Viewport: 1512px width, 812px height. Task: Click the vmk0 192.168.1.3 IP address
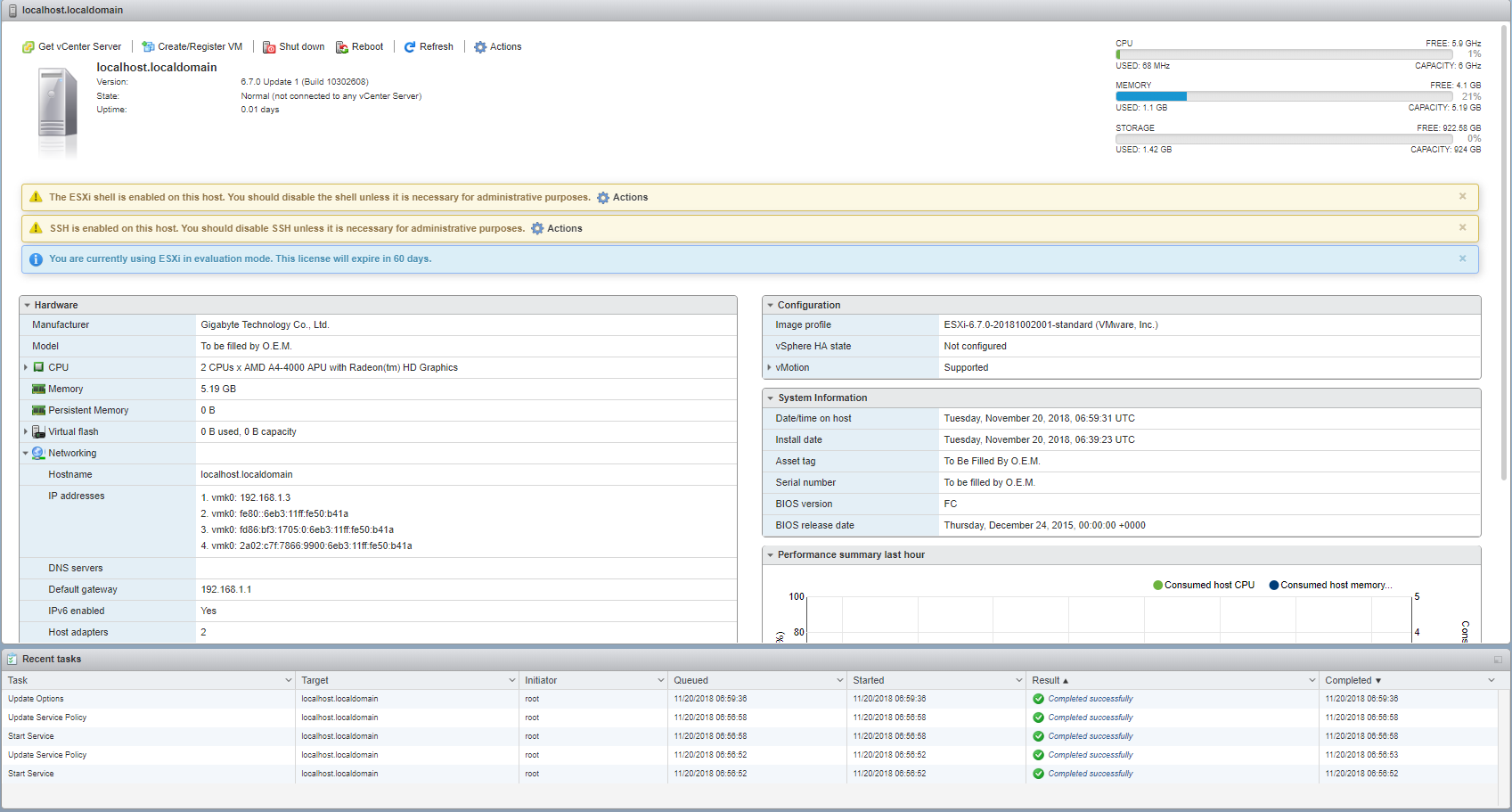(x=246, y=498)
